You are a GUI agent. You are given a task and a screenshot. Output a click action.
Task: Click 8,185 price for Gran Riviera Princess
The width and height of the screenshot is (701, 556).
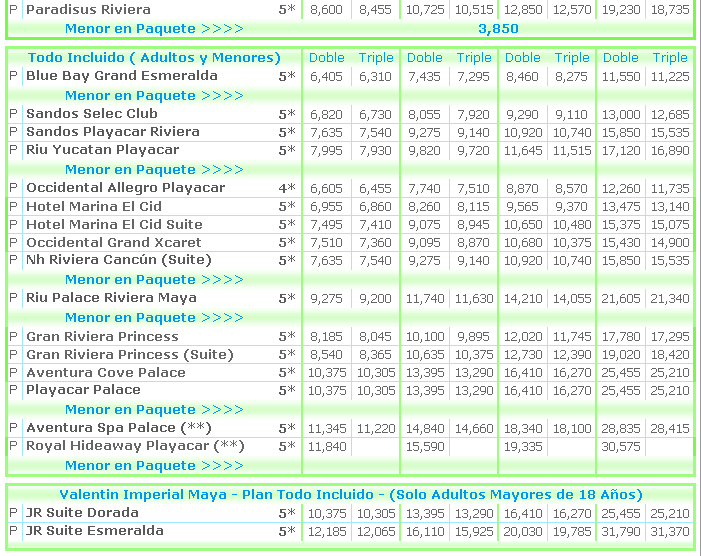[x=326, y=337]
